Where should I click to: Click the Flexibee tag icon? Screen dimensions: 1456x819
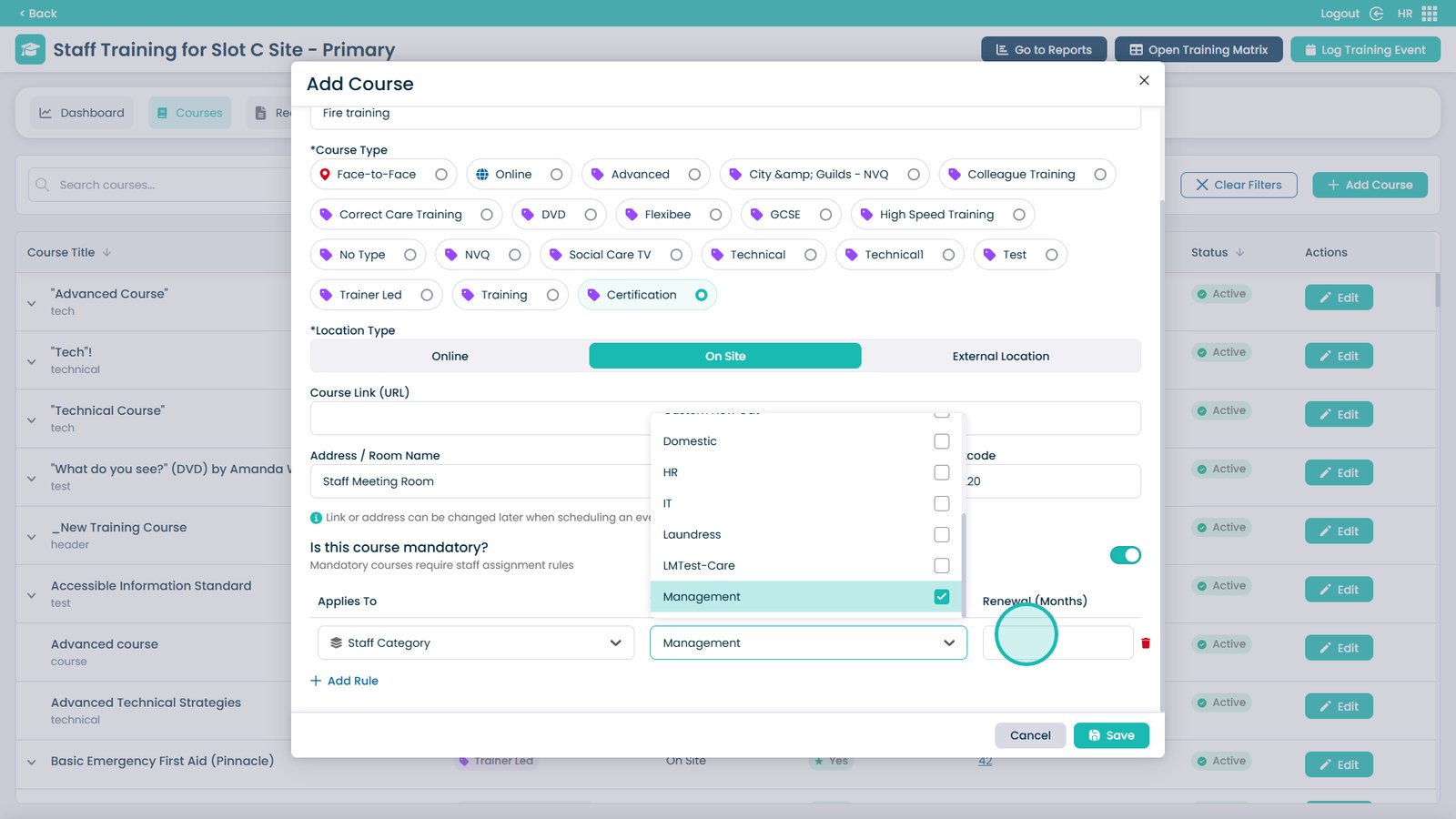[632, 215]
